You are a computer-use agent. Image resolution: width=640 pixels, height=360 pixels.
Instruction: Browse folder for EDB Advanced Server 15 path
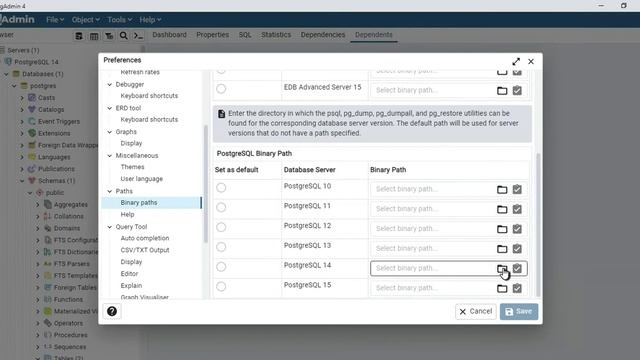click(502, 91)
